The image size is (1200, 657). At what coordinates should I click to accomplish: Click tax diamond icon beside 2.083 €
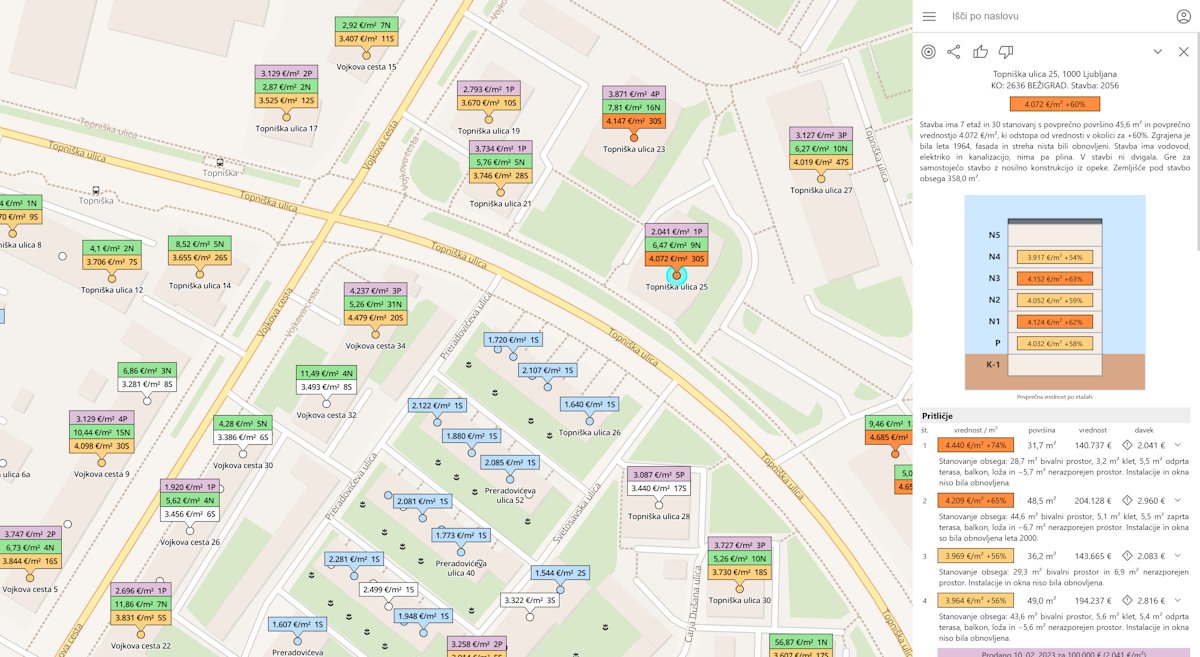[x=1126, y=555]
